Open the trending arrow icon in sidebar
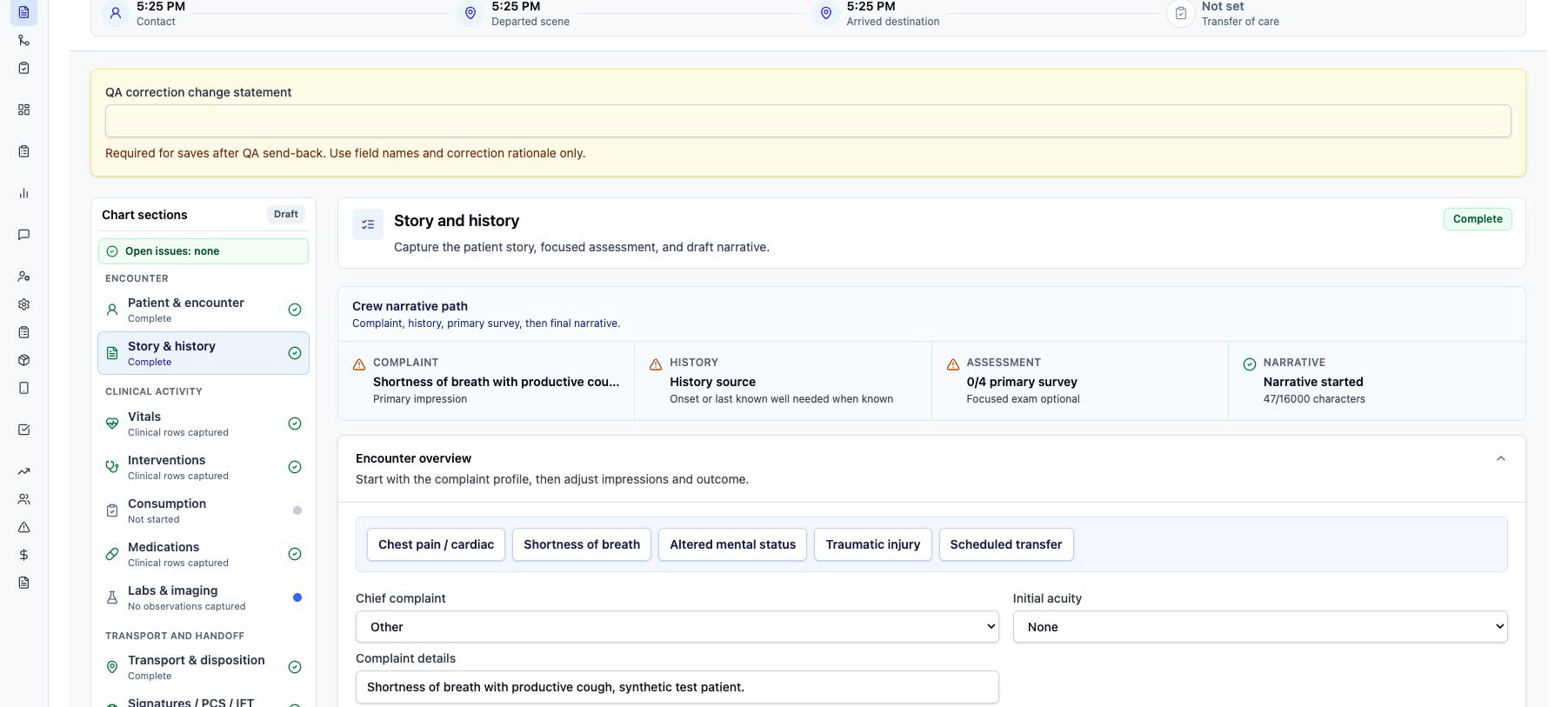Viewport: 1568px width, 707px height. pos(23,471)
